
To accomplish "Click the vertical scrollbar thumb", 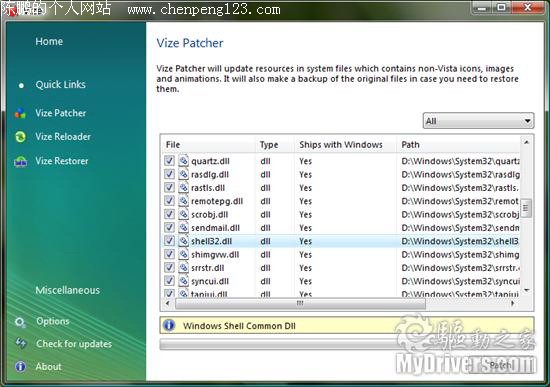I will (526, 208).
